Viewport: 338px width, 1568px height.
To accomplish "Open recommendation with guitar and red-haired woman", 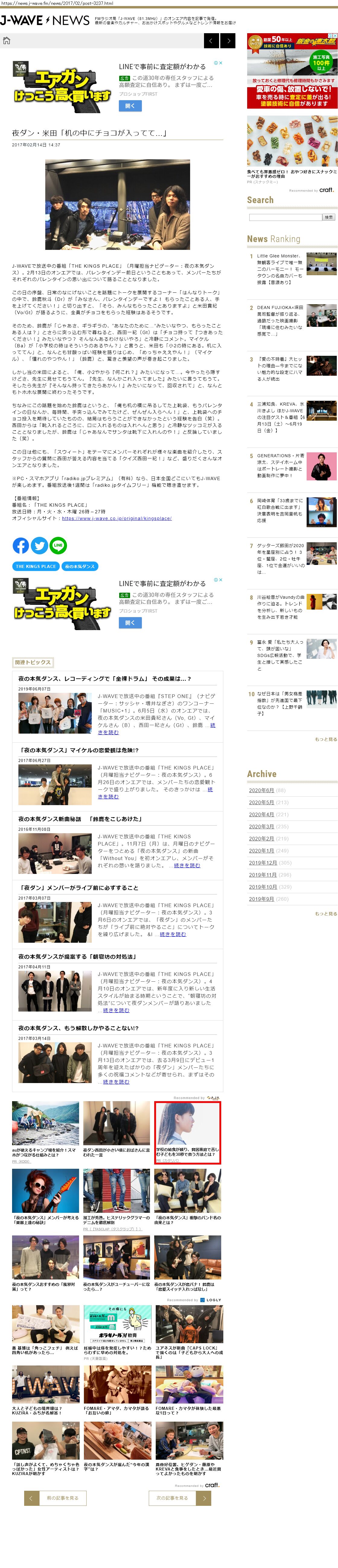I will point(45,1190).
